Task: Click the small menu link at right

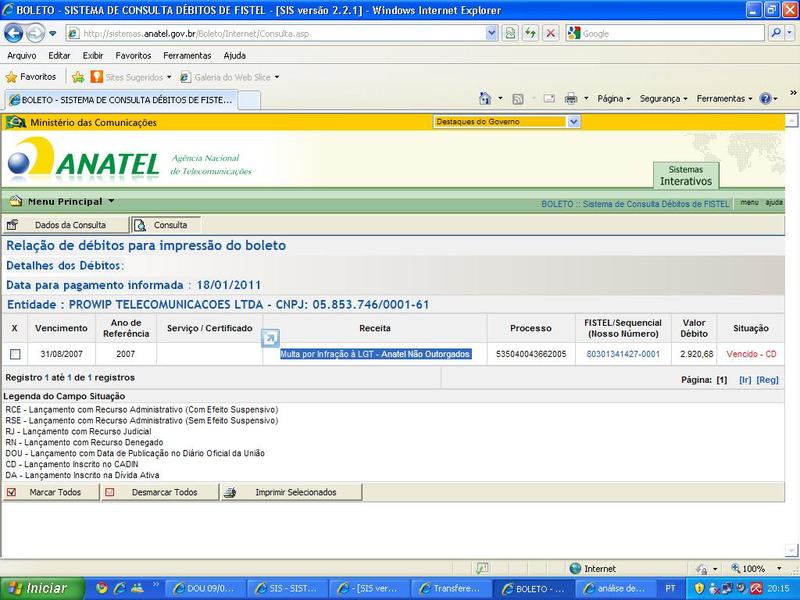Action: (x=749, y=203)
